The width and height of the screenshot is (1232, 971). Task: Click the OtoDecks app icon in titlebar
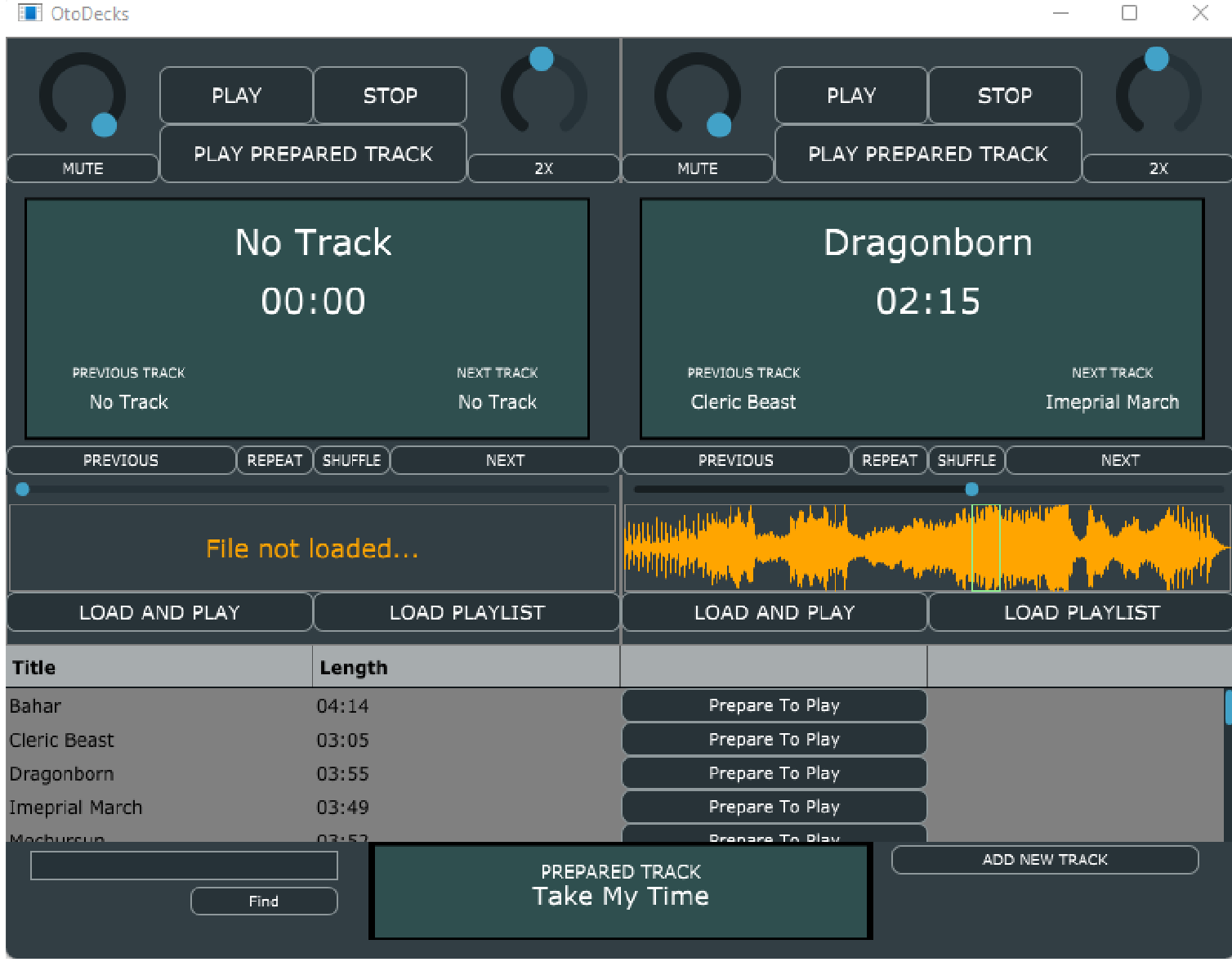29,13
